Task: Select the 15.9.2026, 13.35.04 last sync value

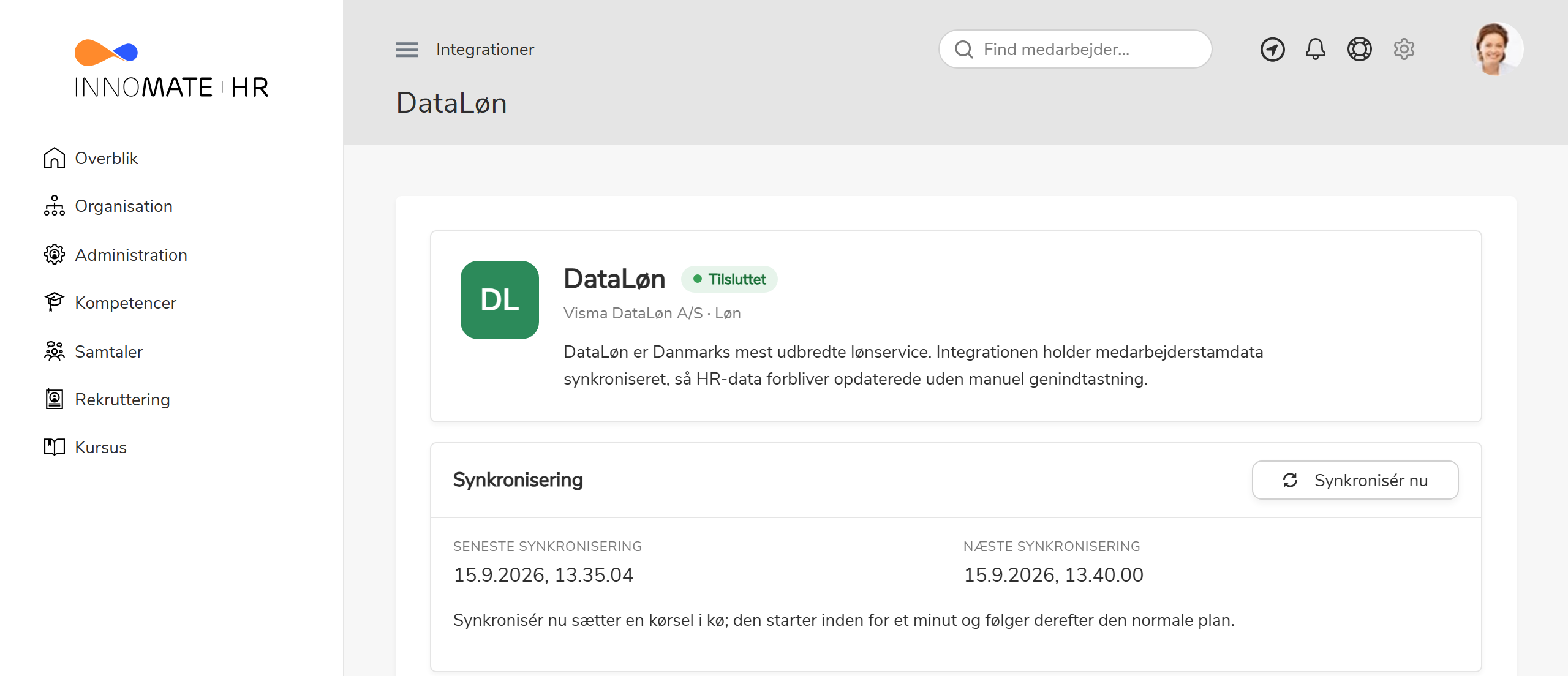Action: pyautogui.click(x=543, y=575)
